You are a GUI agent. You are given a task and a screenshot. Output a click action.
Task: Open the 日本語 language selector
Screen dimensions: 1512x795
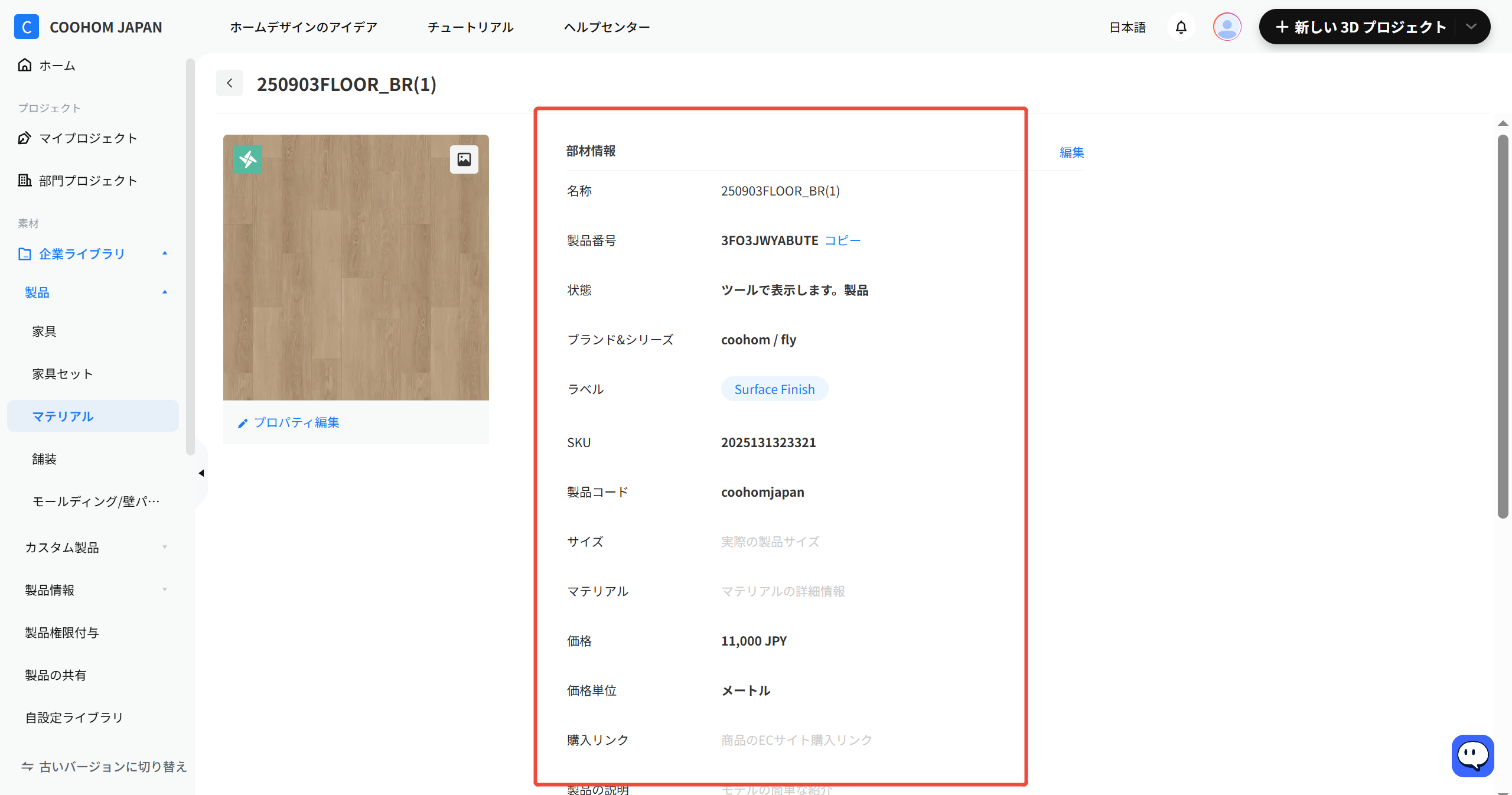coord(1128,27)
